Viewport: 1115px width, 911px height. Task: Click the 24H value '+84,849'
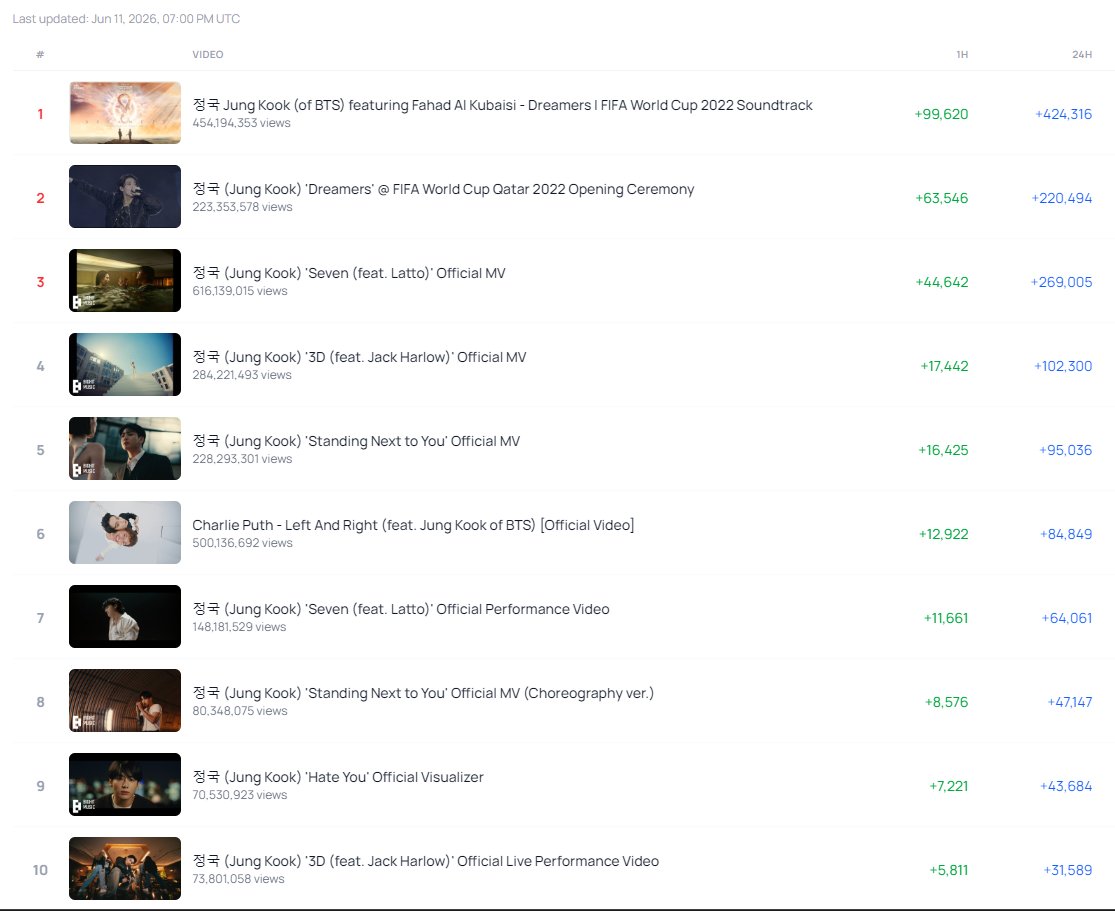(1066, 533)
